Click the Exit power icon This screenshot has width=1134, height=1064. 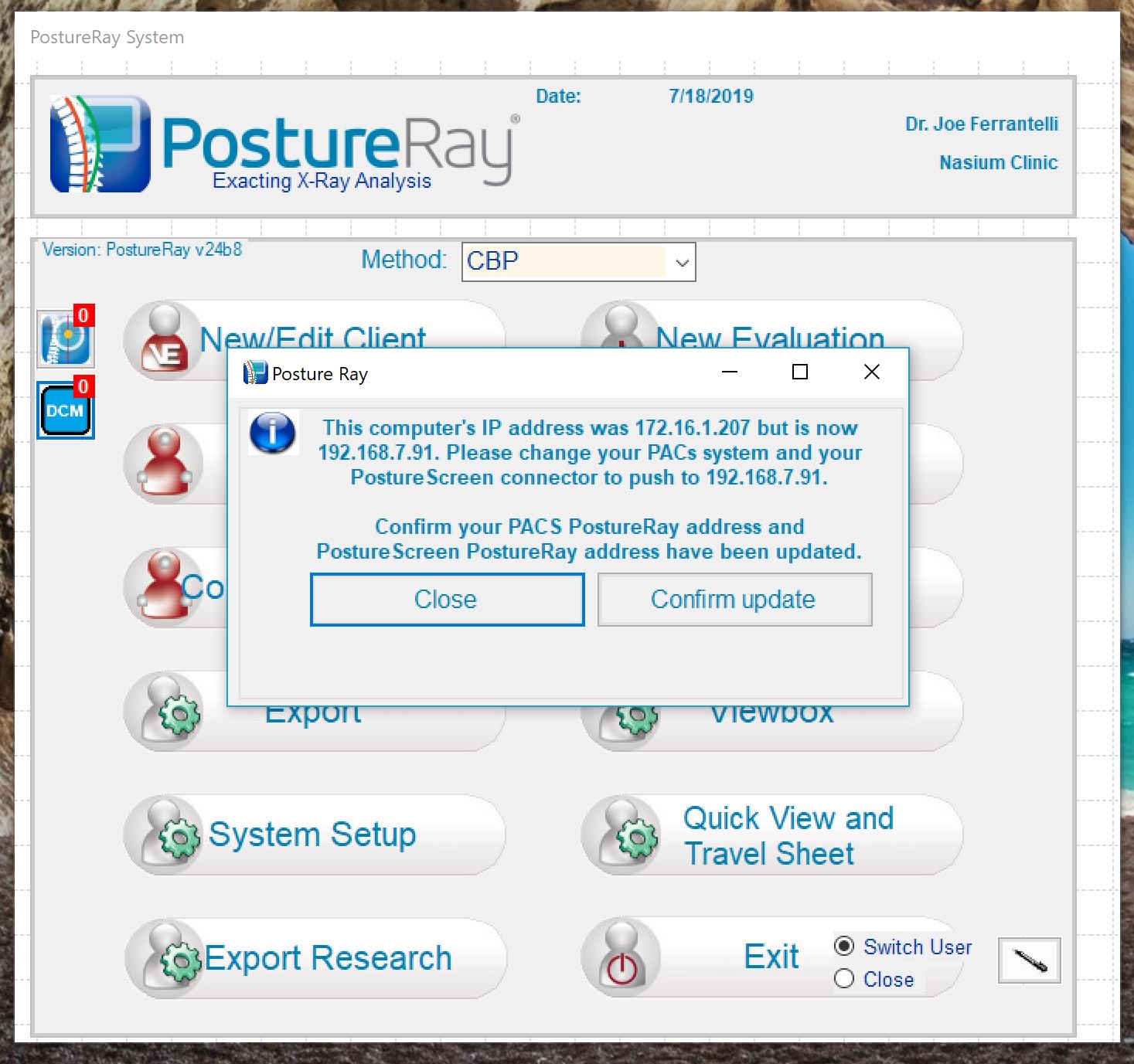pyautogui.click(x=621, y=958)
